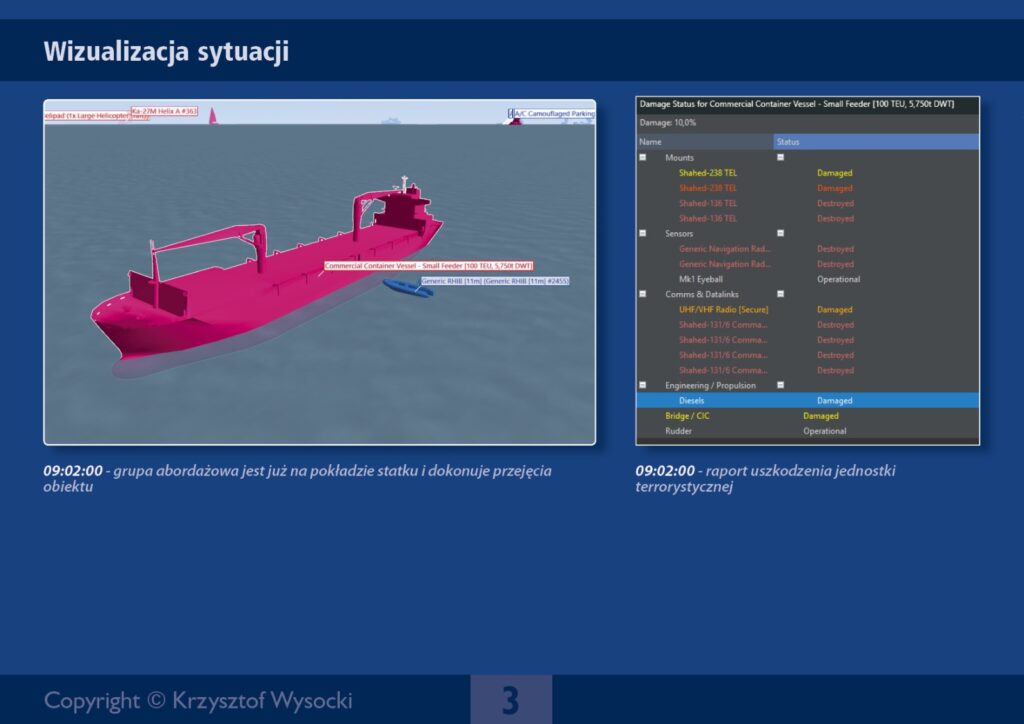
Task: Collapse the Sensors group
Action: point(643,233)
